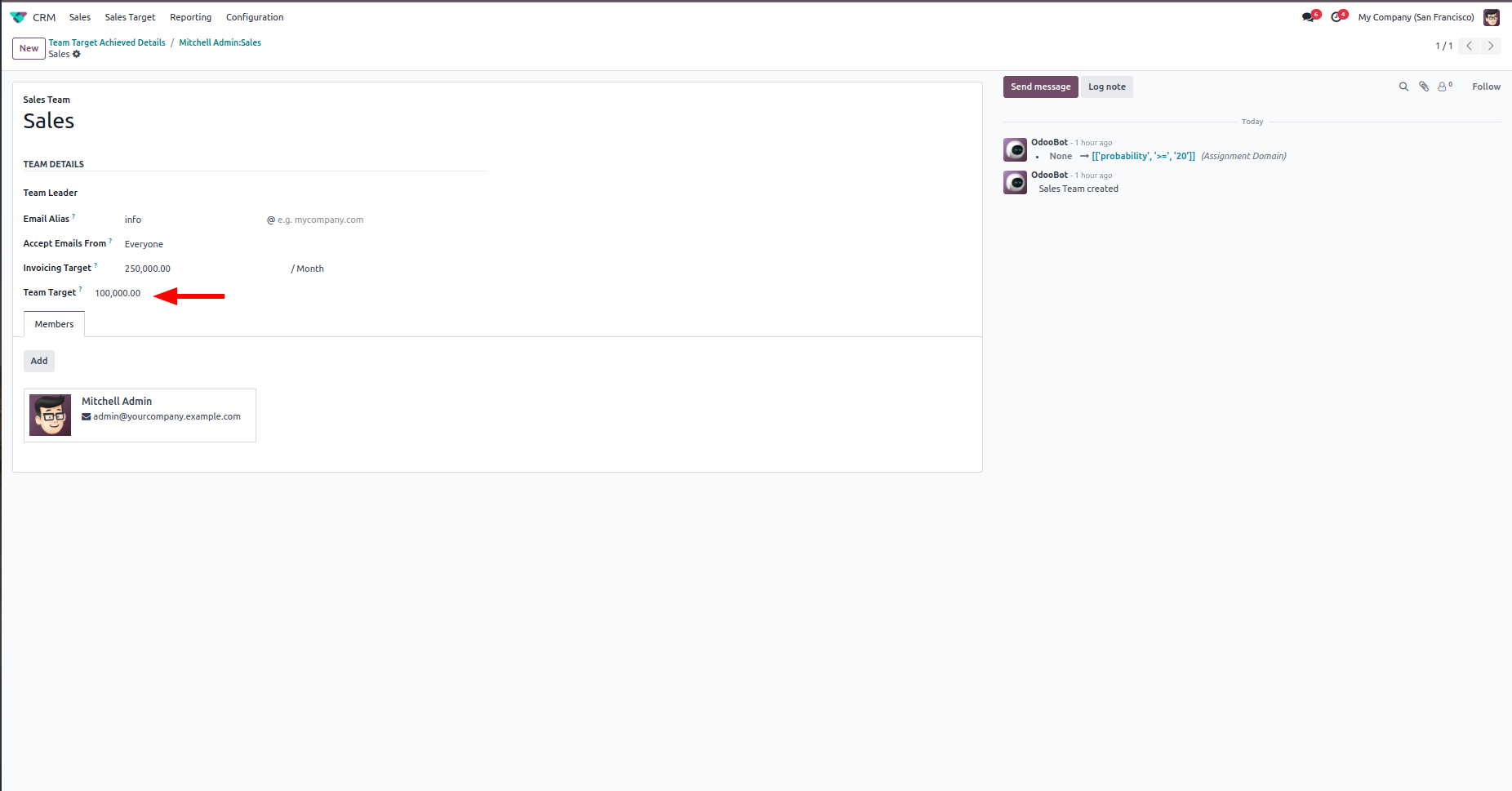
Task: Click OdooBot avatar on Sales Team created message
Action: point(1015,182)
